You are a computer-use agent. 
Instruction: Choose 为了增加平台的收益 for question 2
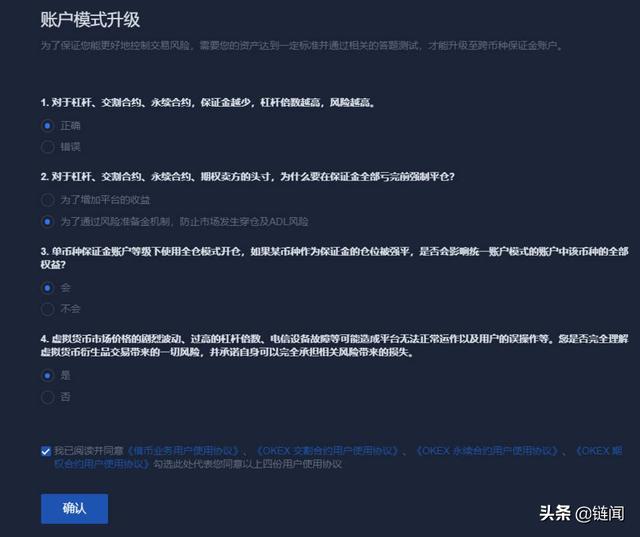[x=47, y=200]
